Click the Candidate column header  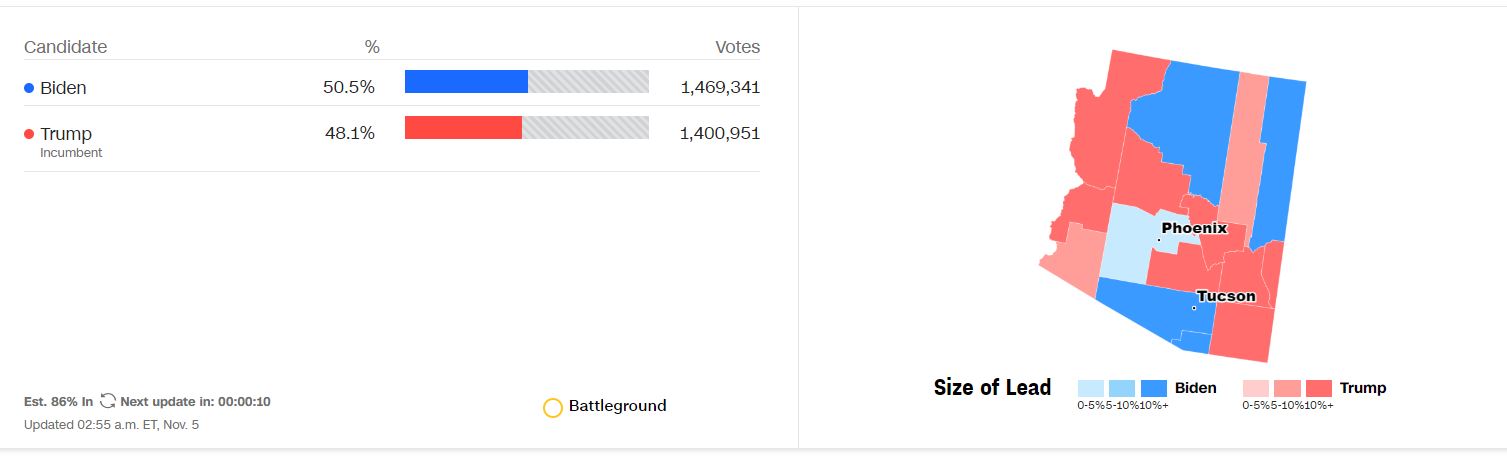click(x=66, y=47)
